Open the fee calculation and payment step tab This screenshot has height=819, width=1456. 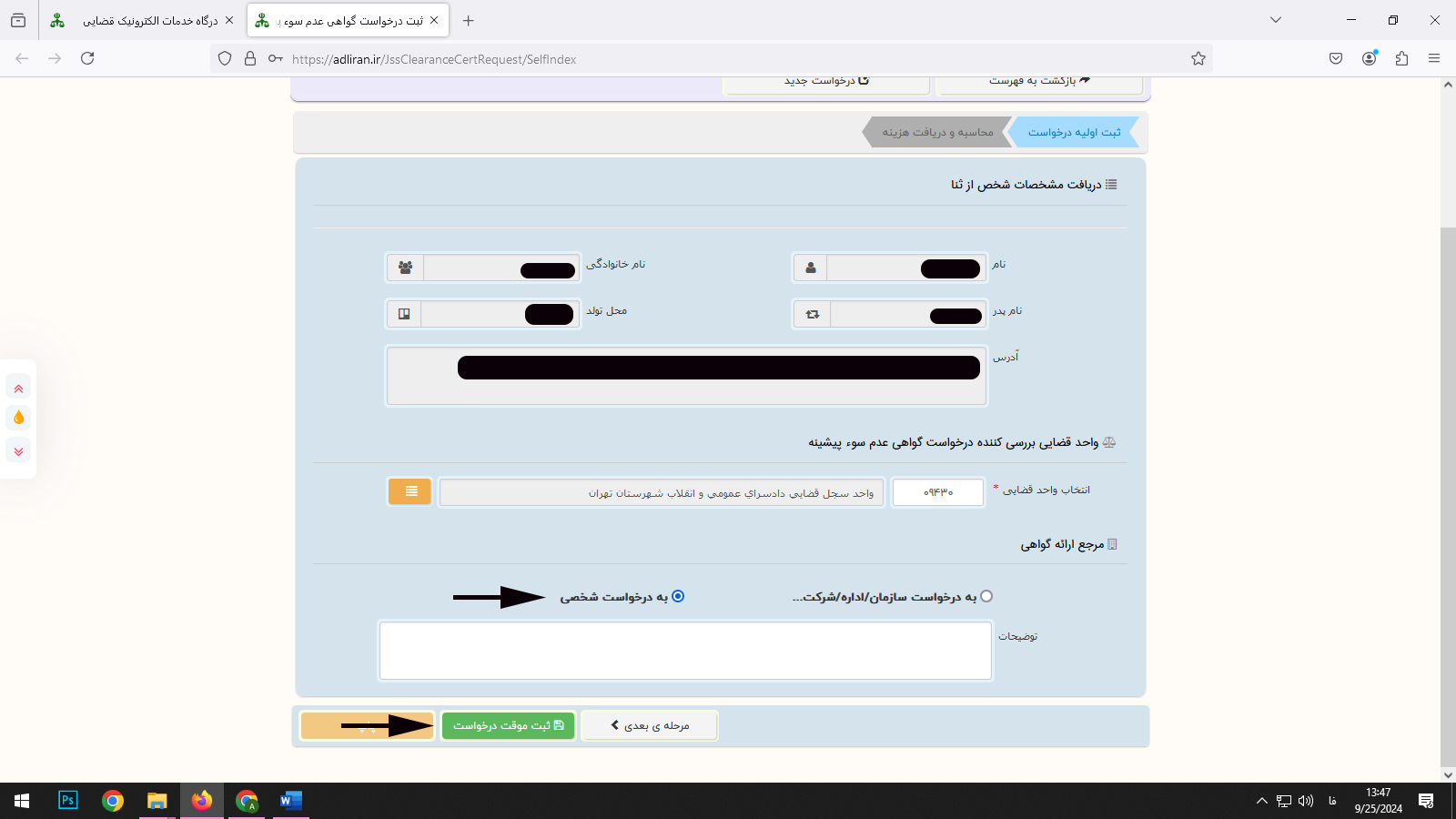click(937, 132)
